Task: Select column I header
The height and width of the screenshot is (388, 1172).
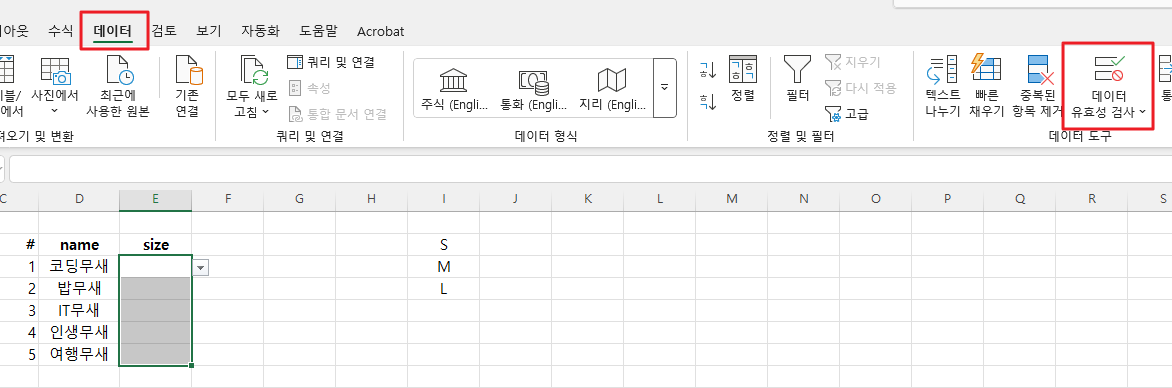Action: (444, 199)
